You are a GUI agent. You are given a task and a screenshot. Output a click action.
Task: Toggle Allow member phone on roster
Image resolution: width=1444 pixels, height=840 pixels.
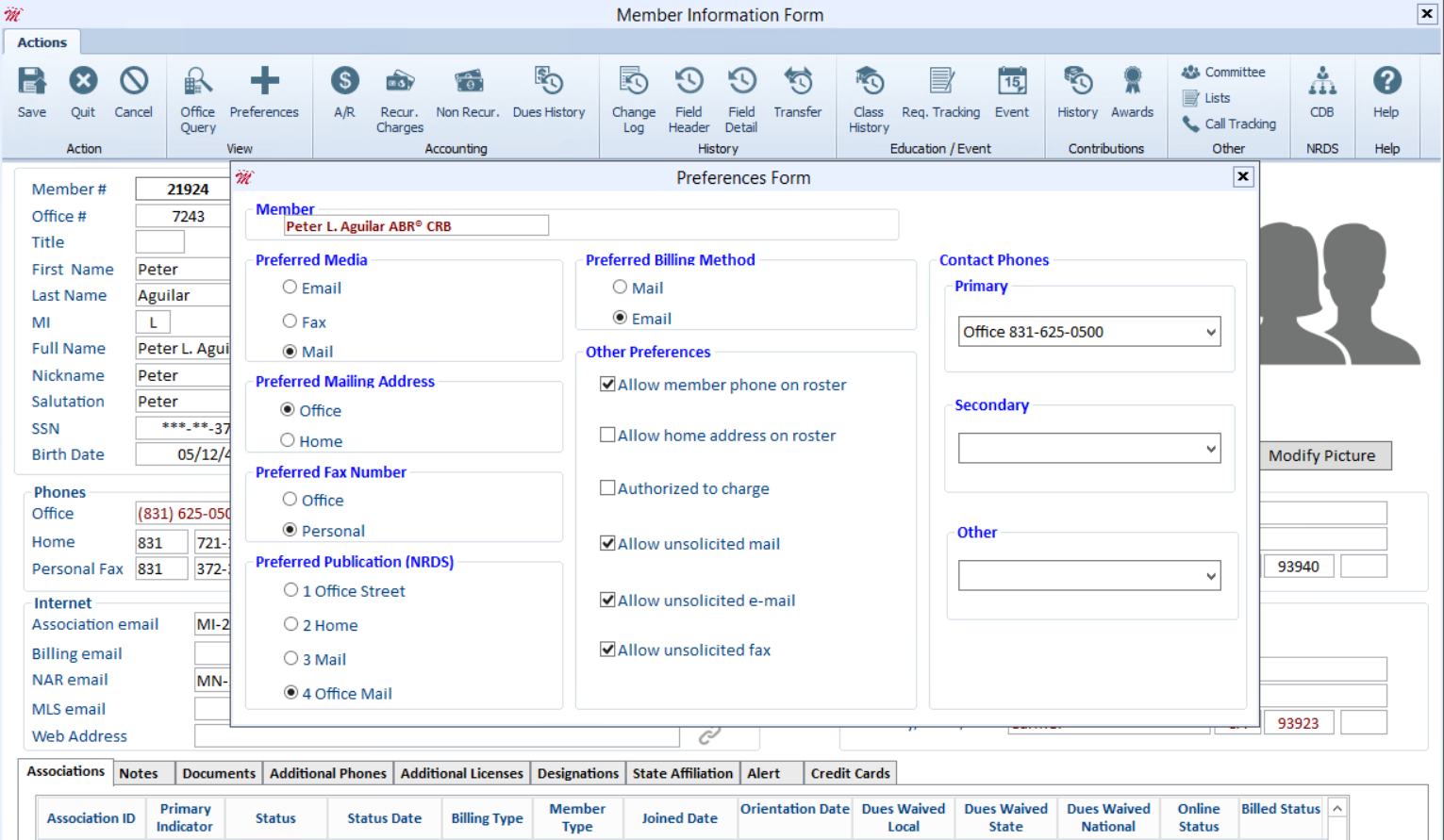(x=608, y=384)
